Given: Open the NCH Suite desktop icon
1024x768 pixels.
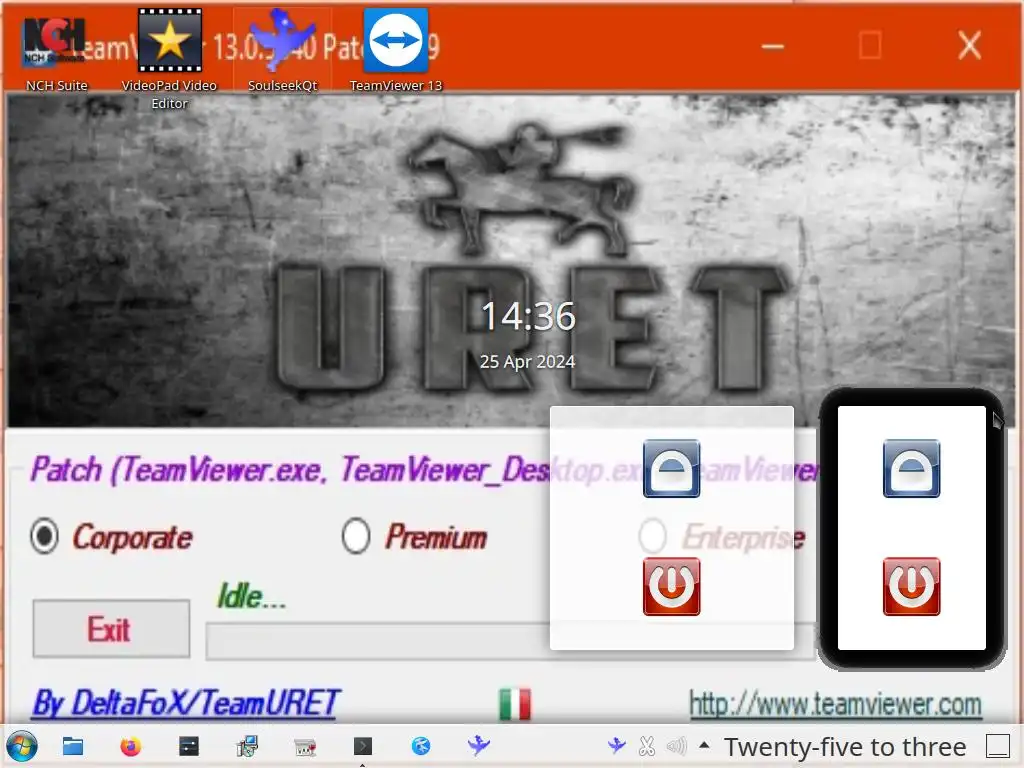Looking at the screenshot, I should (56, 51).
